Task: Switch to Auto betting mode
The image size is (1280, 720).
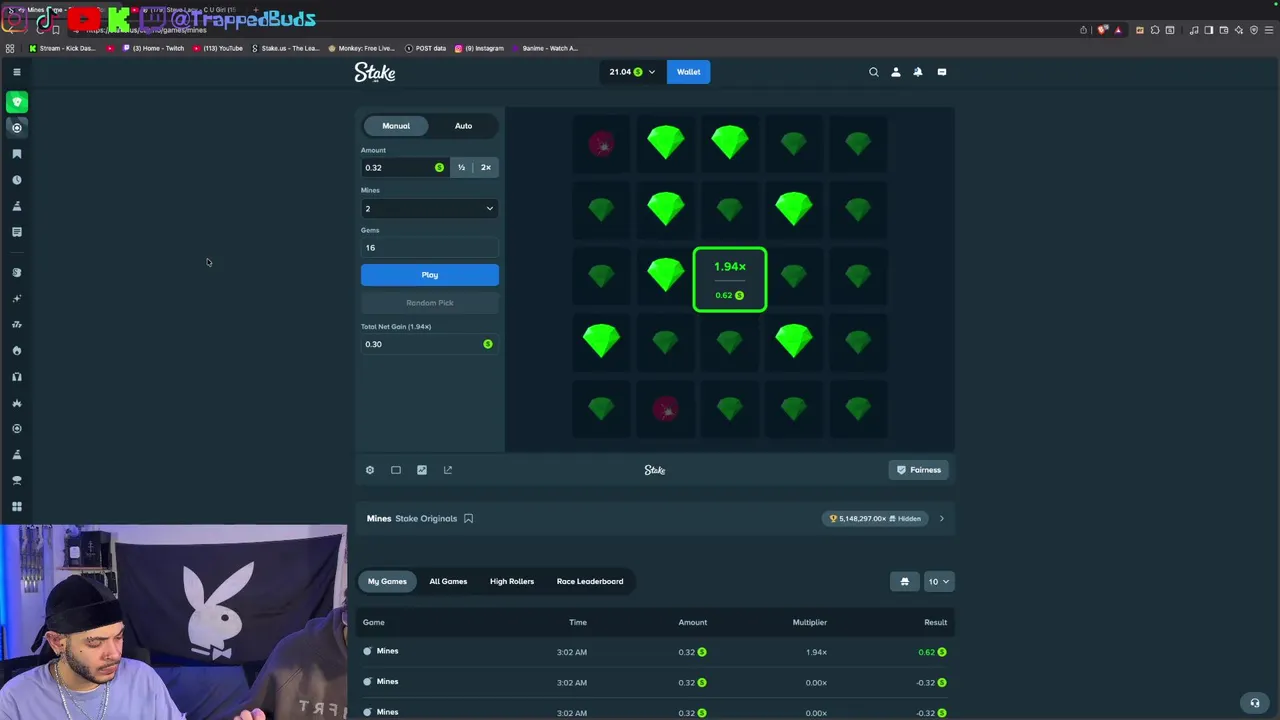Action: 463,126
